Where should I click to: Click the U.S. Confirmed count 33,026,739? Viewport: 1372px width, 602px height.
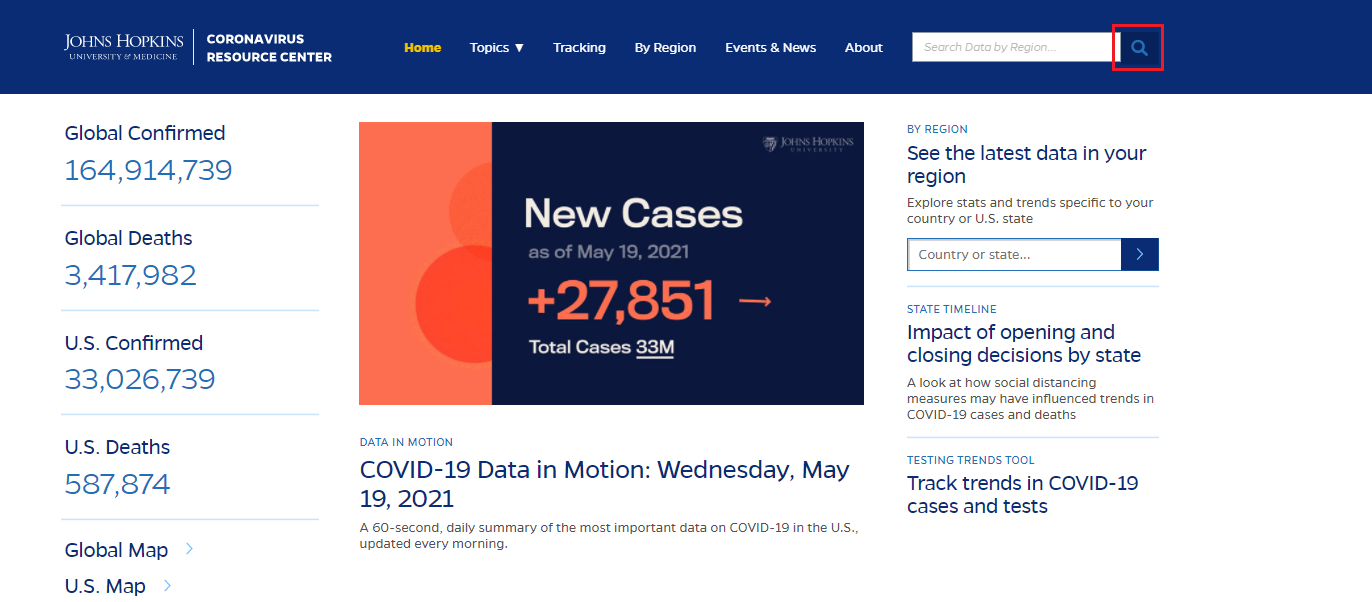point(140,379)
